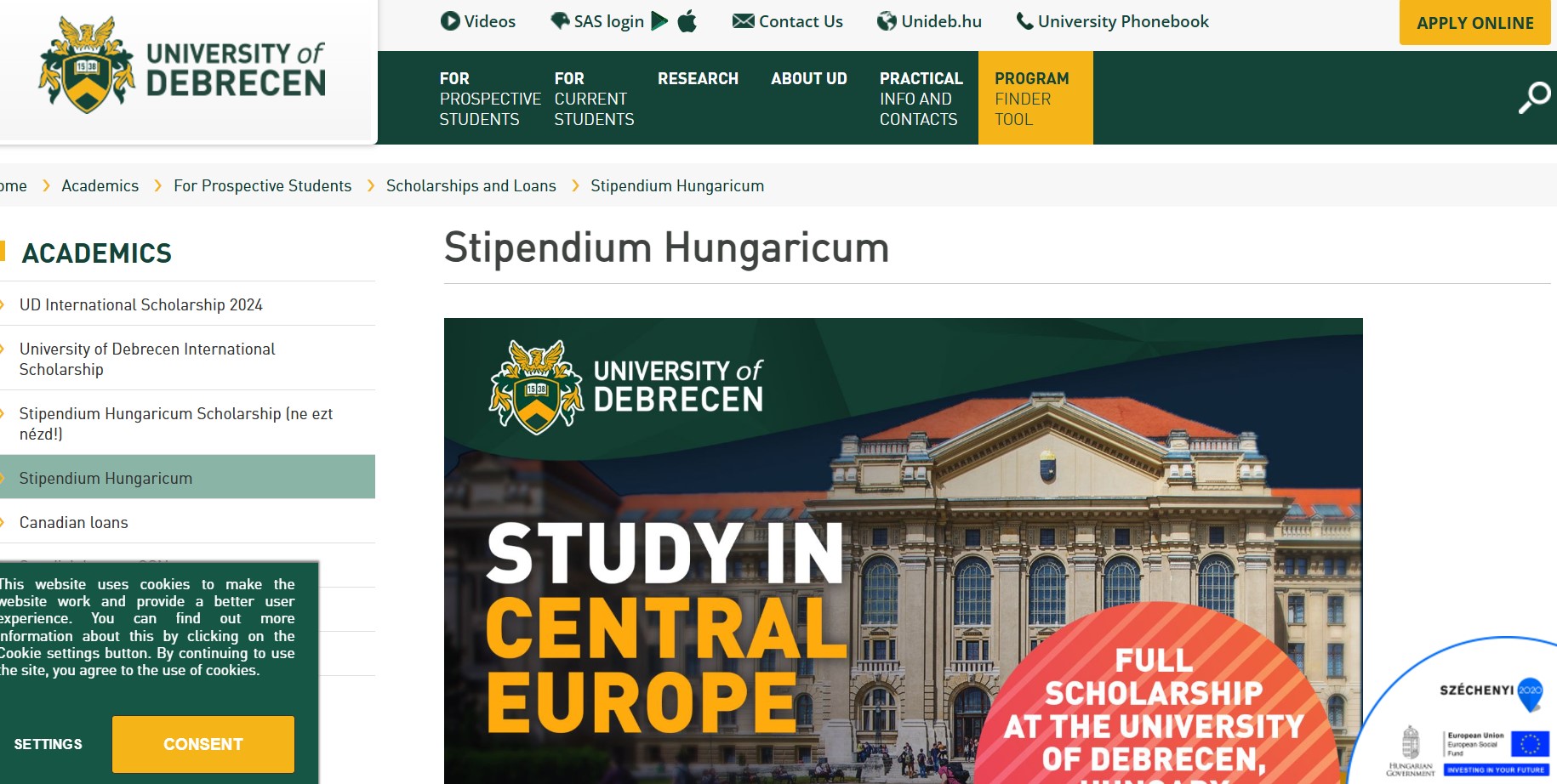Open Videos link in top bar
The height and width of the screenshot is (784, 1557).
tap(490, 21)
